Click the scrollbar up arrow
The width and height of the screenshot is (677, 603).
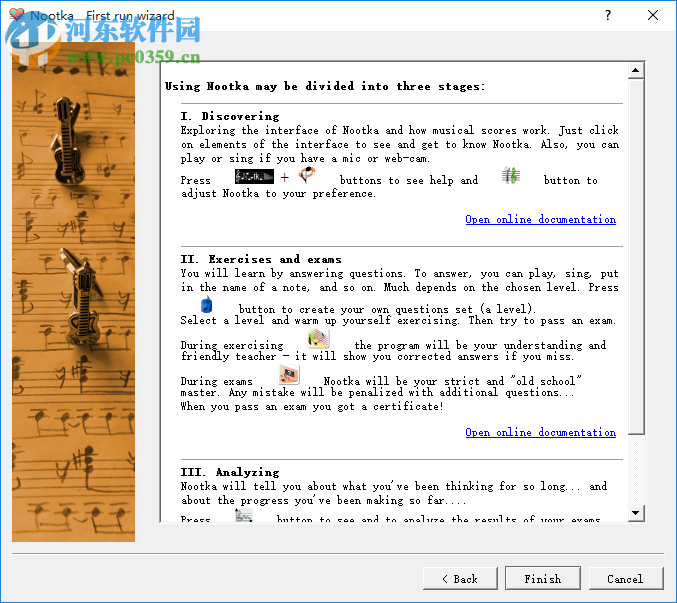coord(636,70)
